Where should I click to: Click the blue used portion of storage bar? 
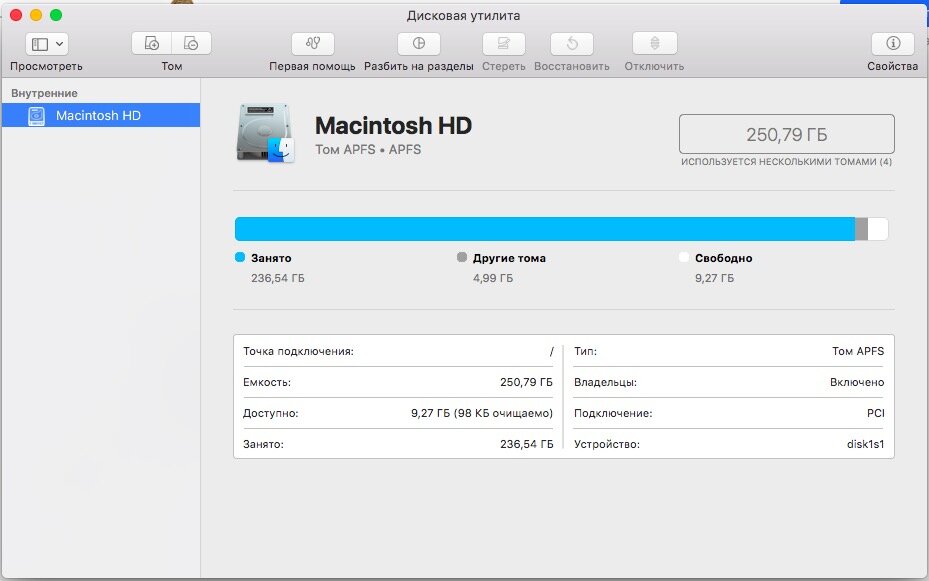544,229
